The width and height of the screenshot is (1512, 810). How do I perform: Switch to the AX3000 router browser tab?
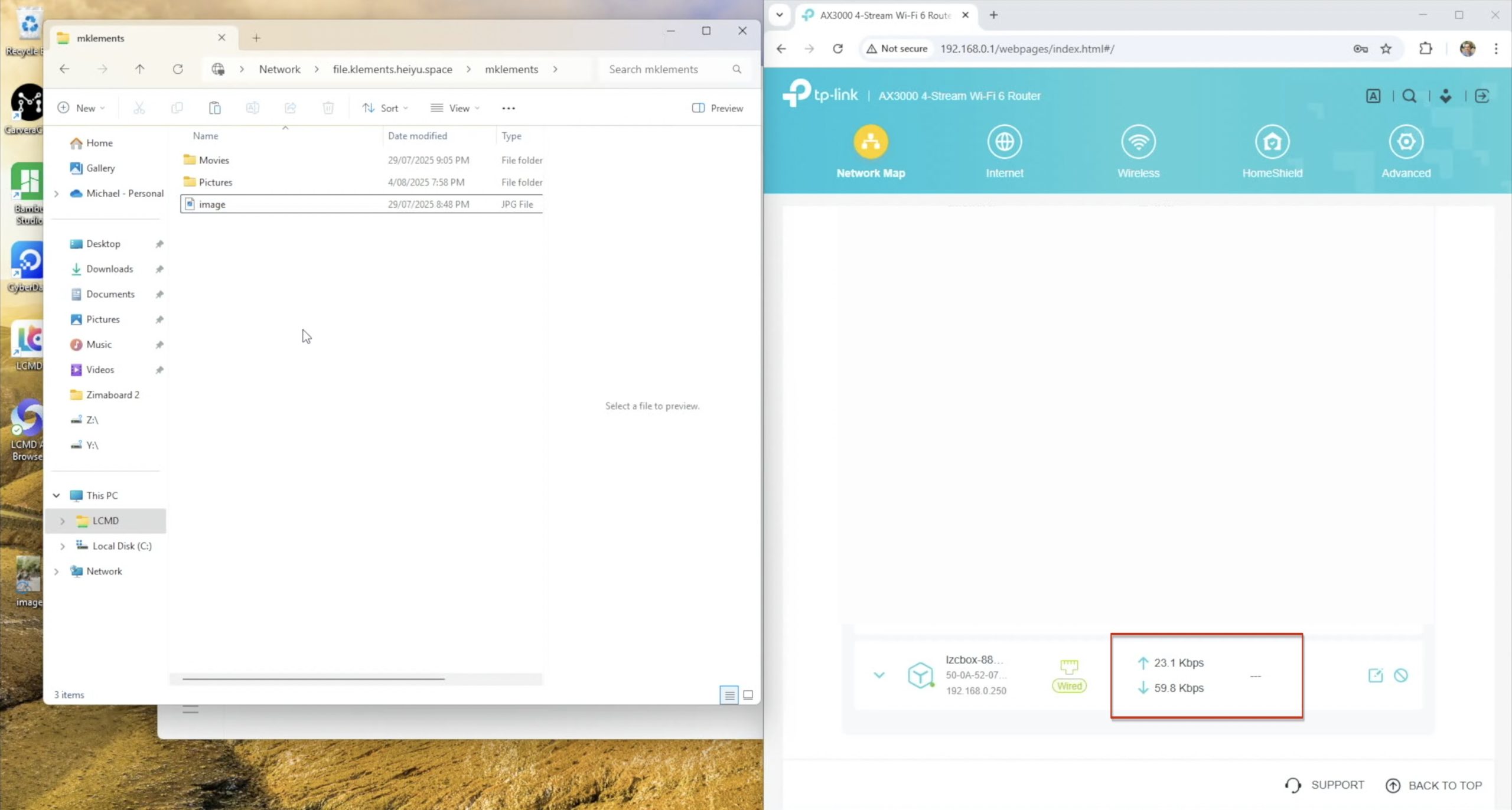[884, 15]
